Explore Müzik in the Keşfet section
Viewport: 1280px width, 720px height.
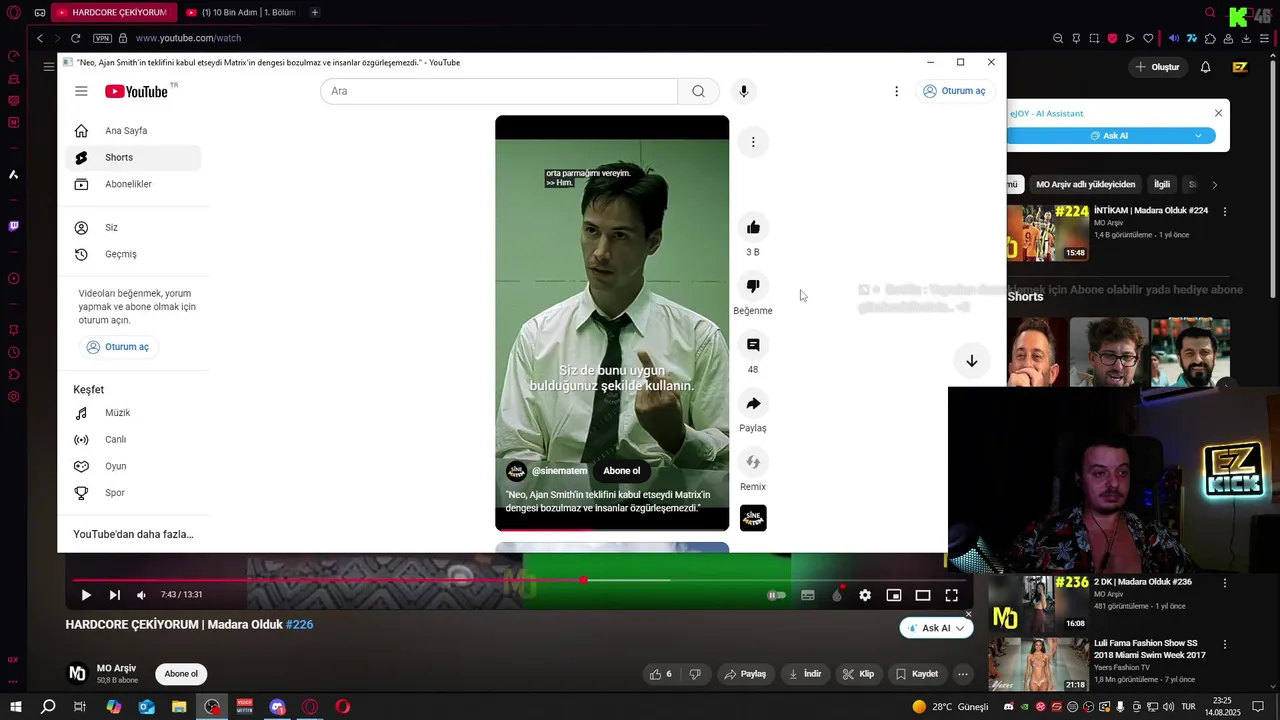point(133,413)
